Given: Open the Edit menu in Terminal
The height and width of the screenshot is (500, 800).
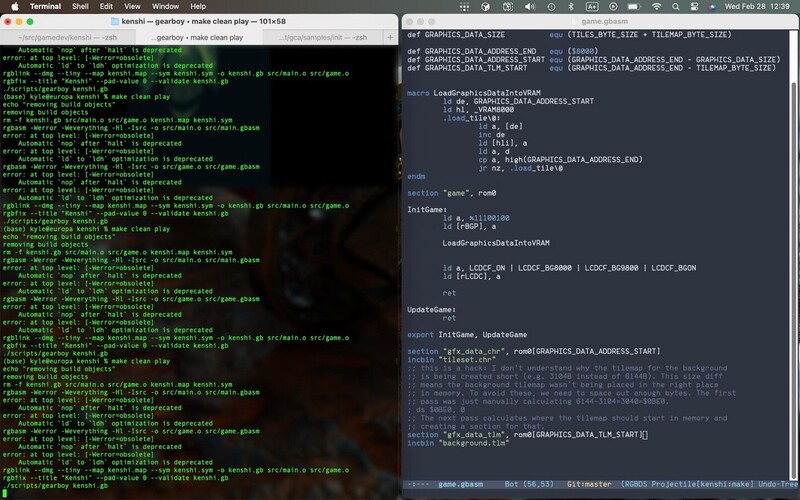Looking at the screenshot, I should click(x=106, y=7).
